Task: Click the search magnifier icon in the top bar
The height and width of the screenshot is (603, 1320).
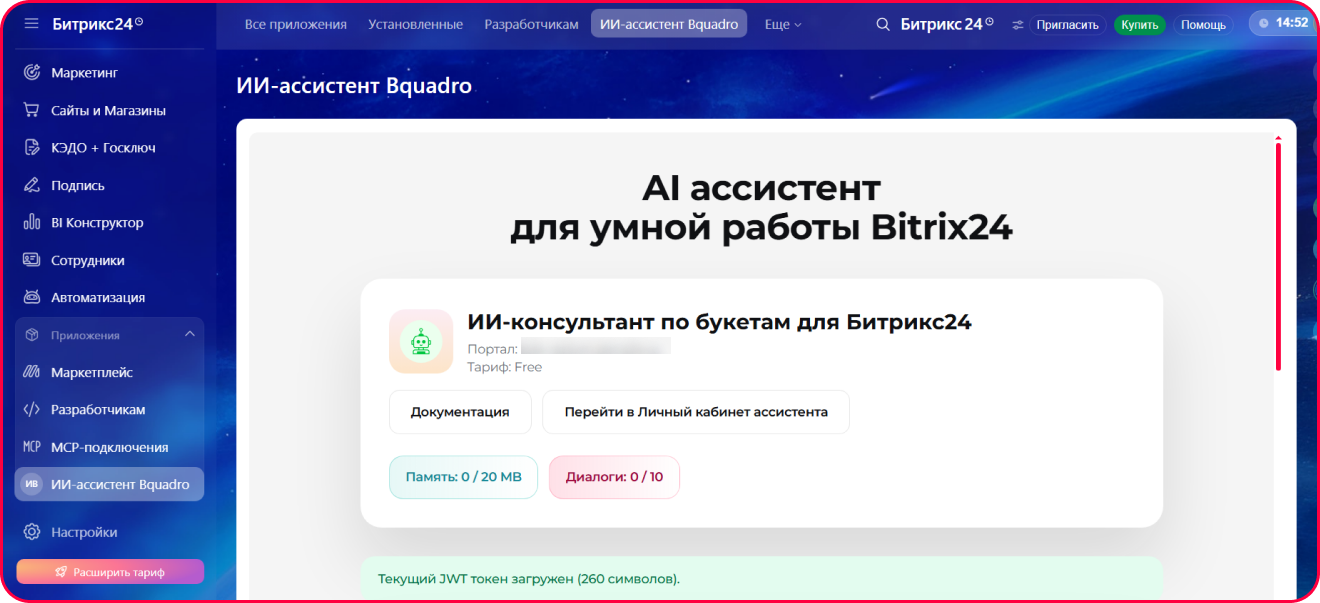Action: pyautogui.click(x=883, y=24)
